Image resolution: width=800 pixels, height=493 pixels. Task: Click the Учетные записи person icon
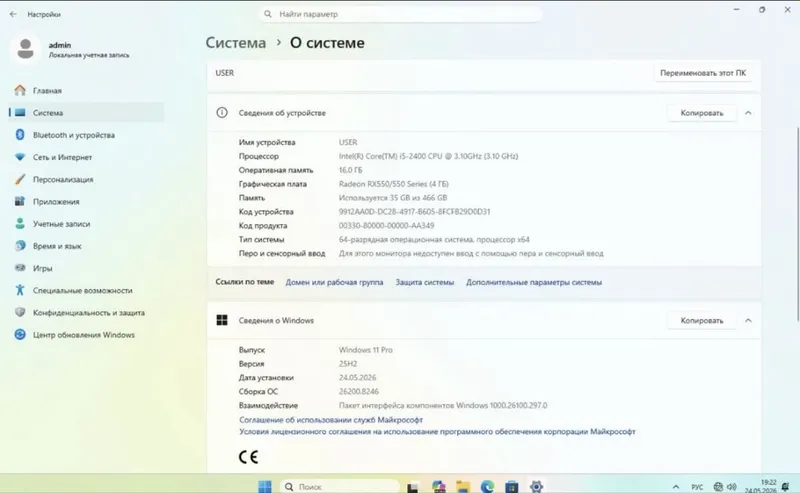click(x=20, y=224)
